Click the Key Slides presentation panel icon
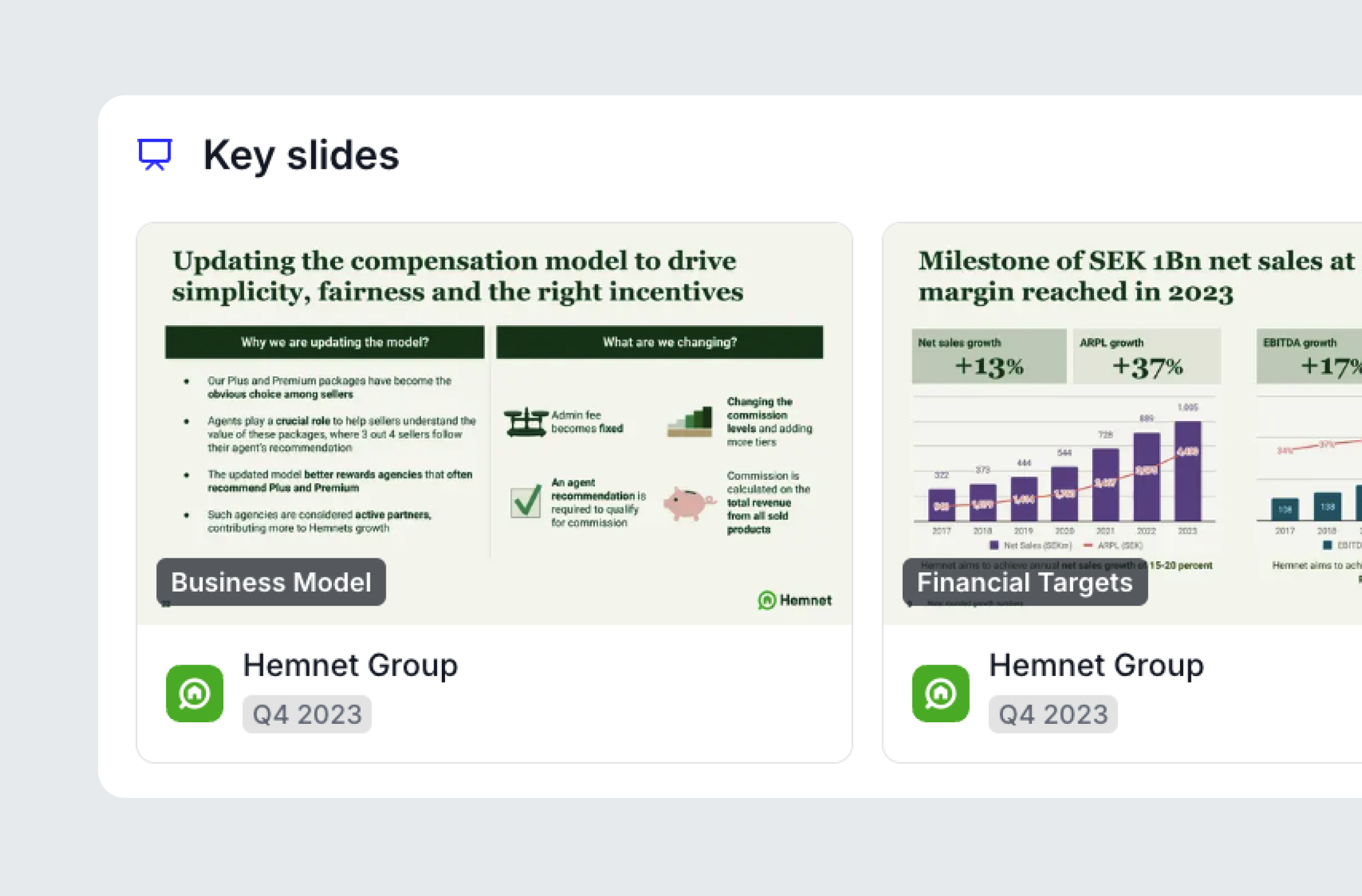This screenshot has height=896, width=1362. [155, 155]
